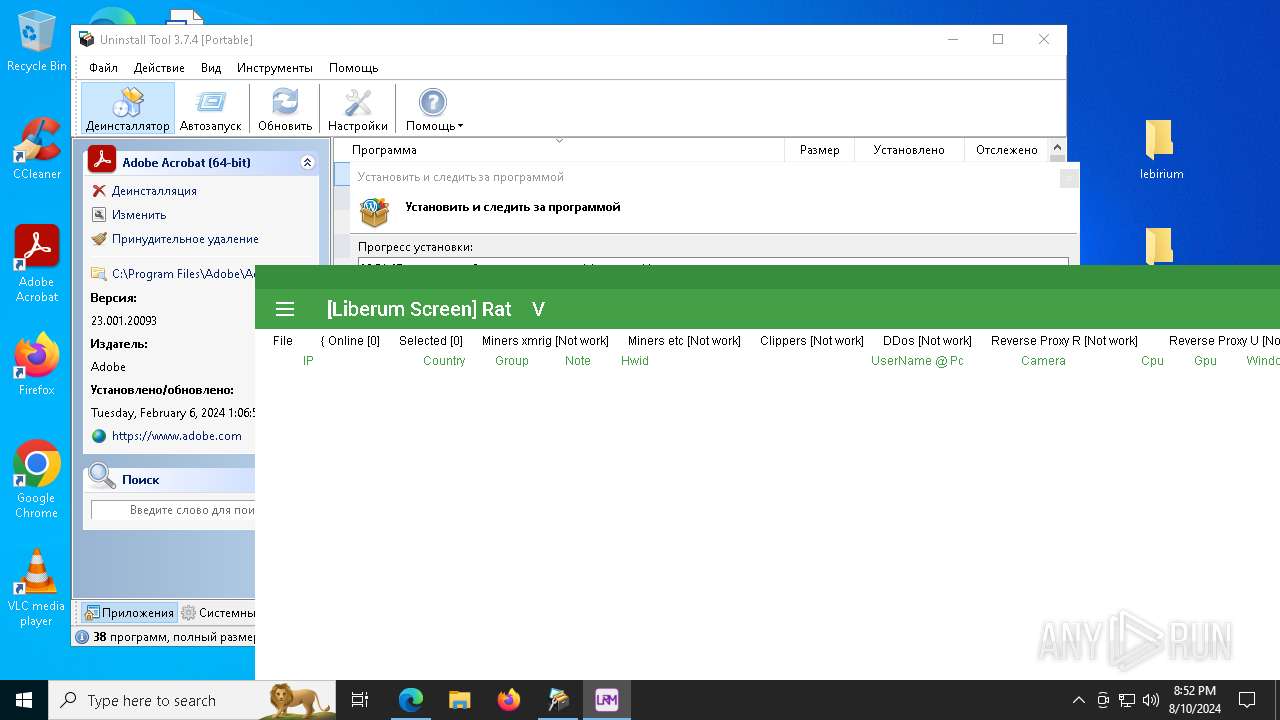The image size is (1280, 720).
Task: Click the UserName @ Pc column header
Action: (917, 361)
